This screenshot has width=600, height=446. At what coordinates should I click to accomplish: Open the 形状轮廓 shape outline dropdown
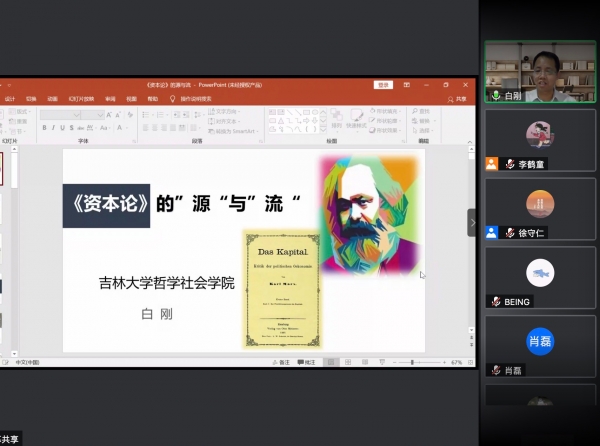tap(386, 120)
